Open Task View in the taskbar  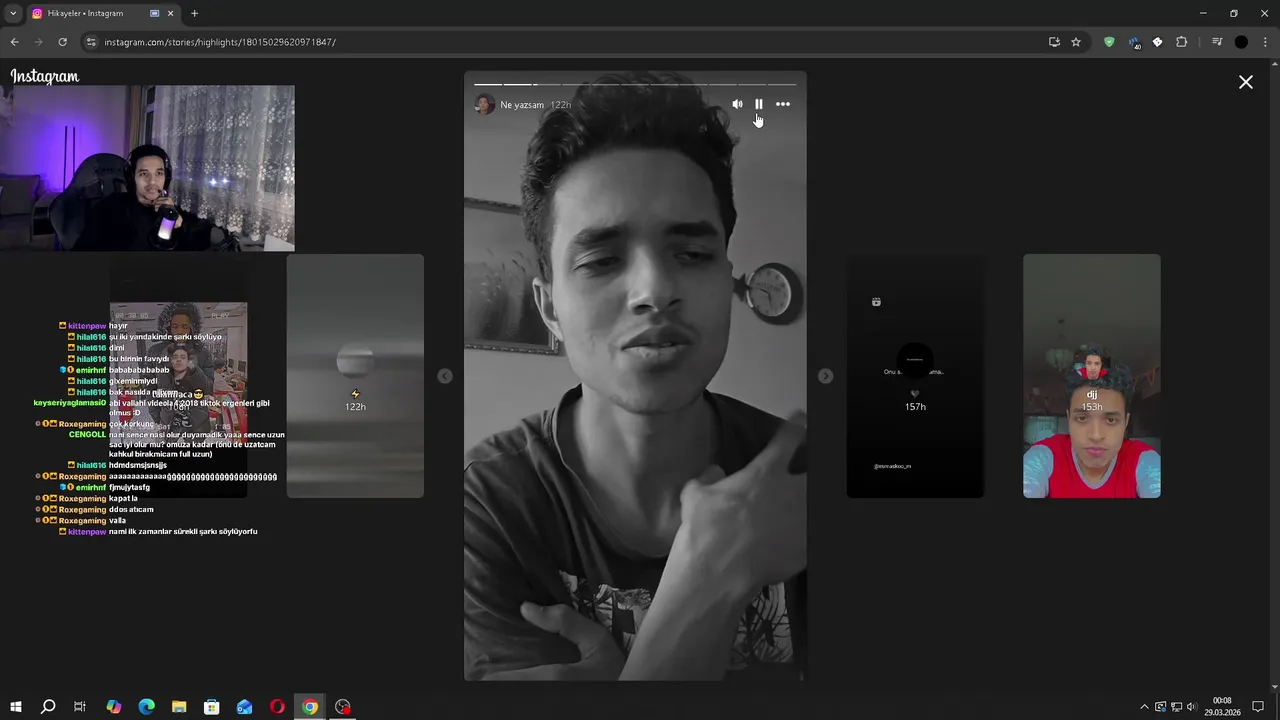tap(80, 707)
